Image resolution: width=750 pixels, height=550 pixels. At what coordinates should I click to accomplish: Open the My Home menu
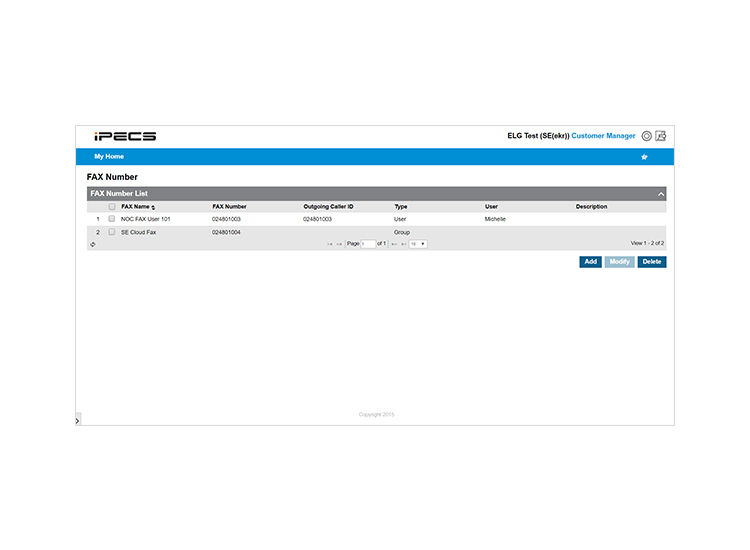(x=109, y=156)
